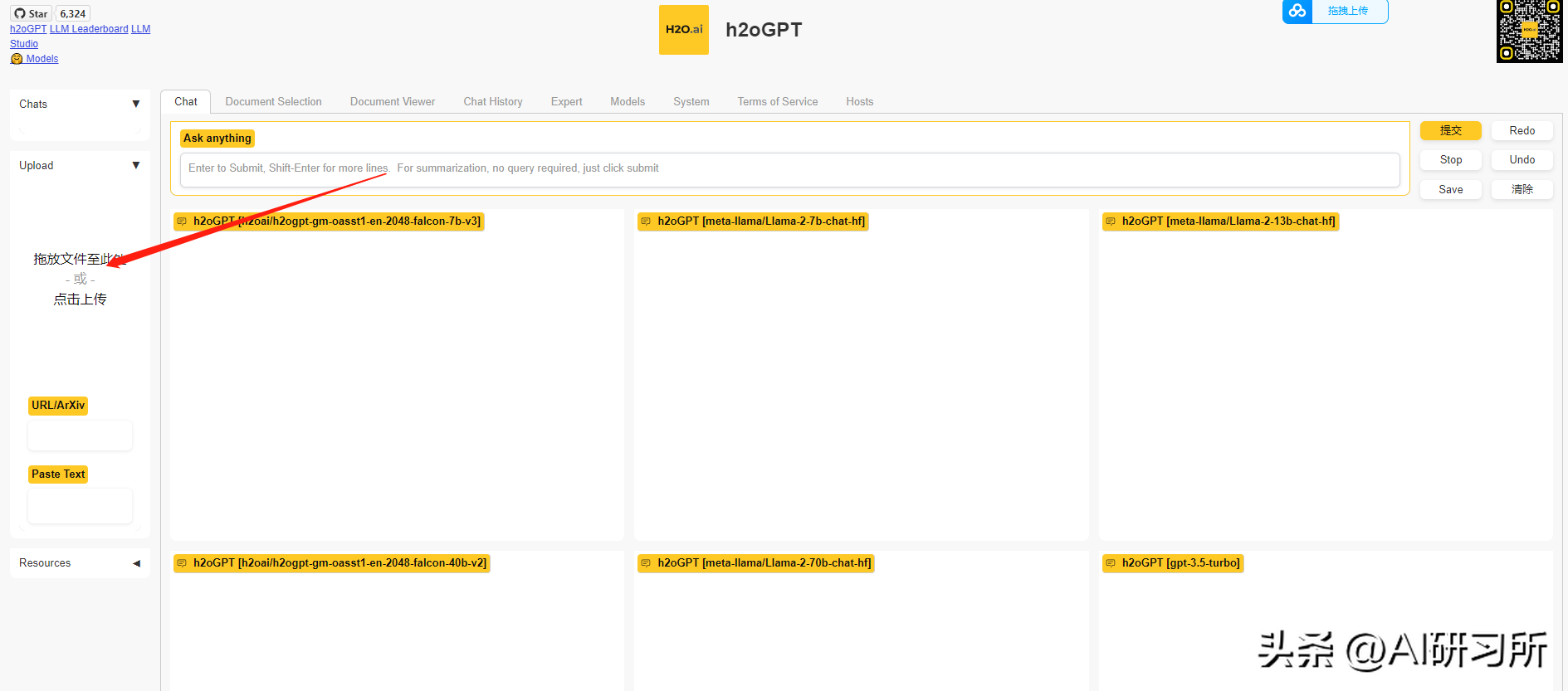
Task: Click the blue cloud upload icon
Action: (x=1297, y=12)
